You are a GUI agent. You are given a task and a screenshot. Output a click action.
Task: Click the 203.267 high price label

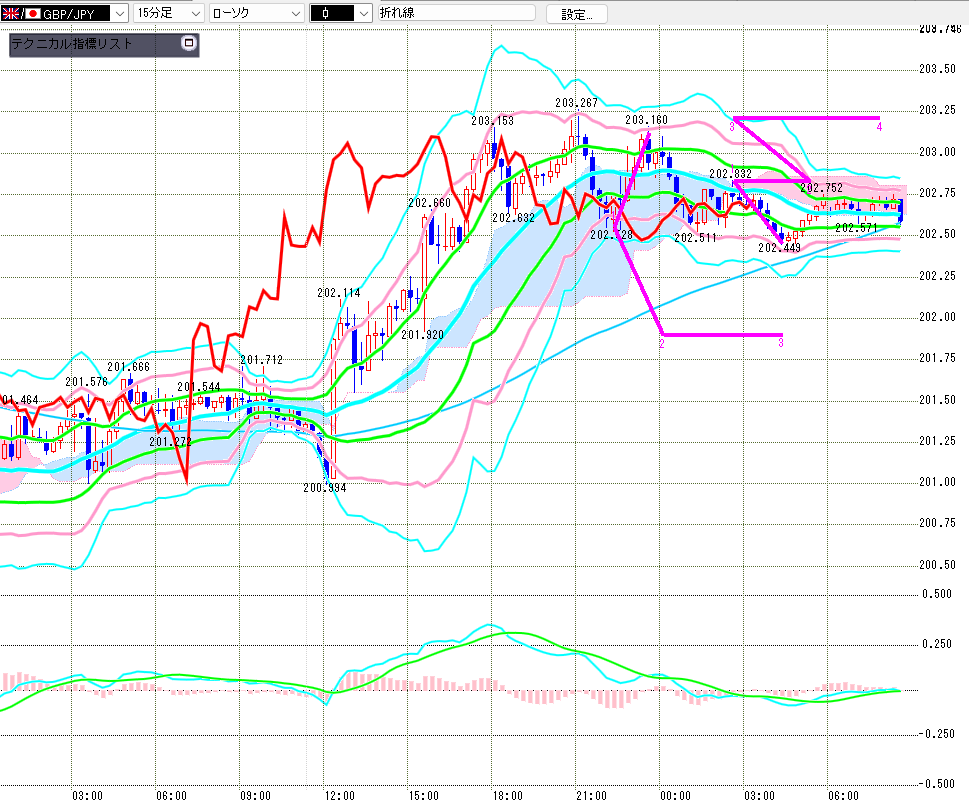pyautogui.click(x=576, y=103)
